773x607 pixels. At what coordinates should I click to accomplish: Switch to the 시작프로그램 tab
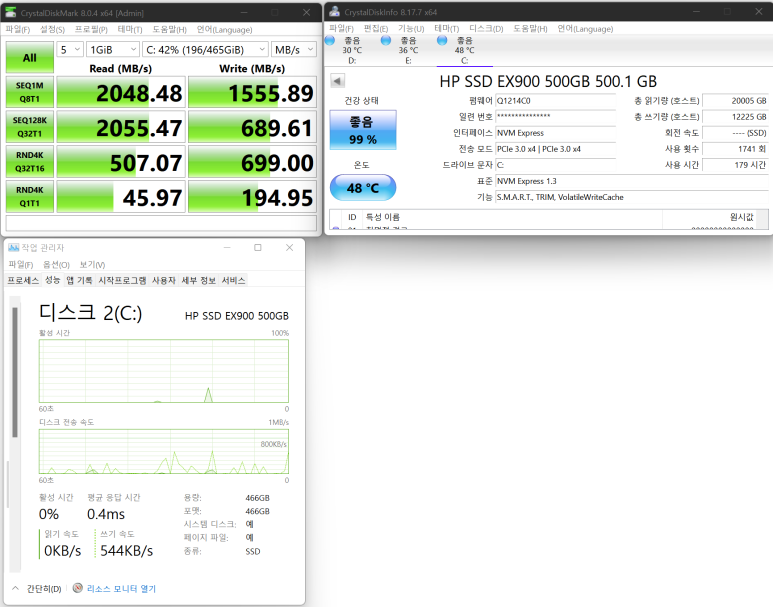(122, 281)
